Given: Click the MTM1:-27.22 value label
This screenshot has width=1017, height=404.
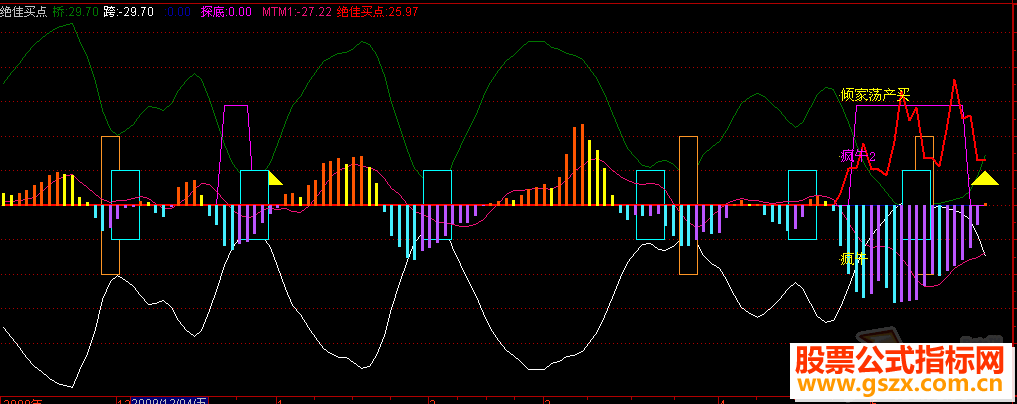Looking at the screenshot, I should pyautogui.click(x=296, y=12).
